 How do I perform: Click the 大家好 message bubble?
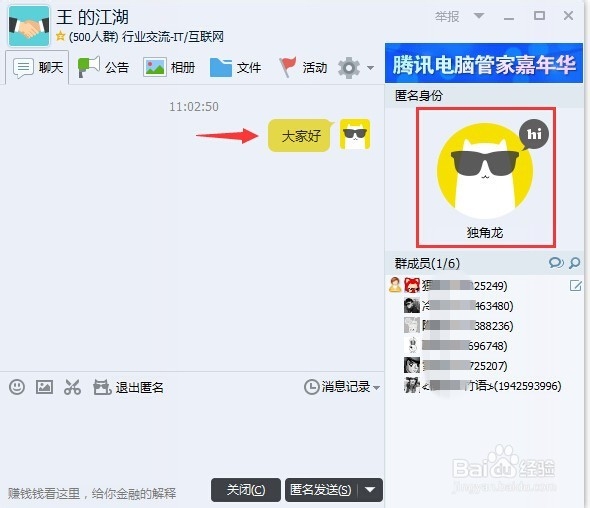(x=301, y=135)
